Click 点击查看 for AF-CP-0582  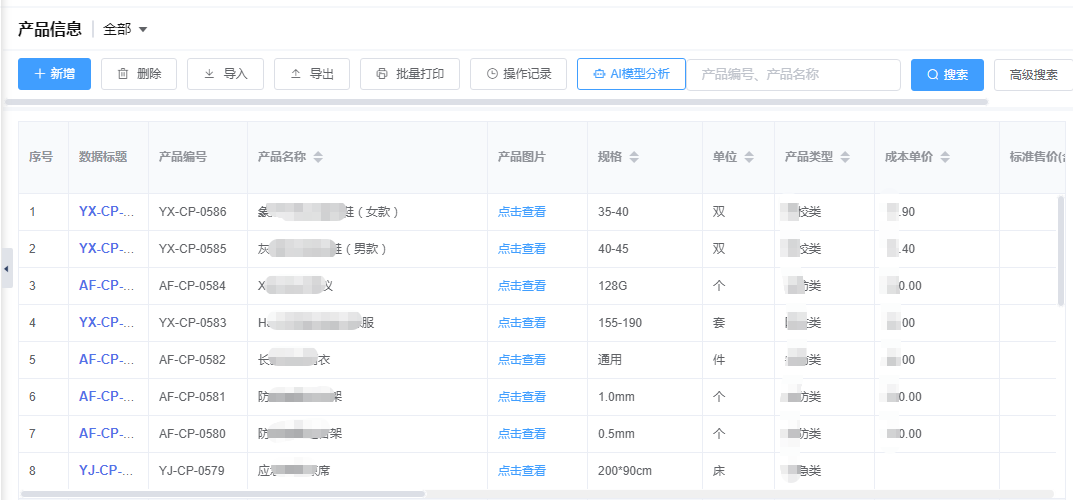coord(521,360)
